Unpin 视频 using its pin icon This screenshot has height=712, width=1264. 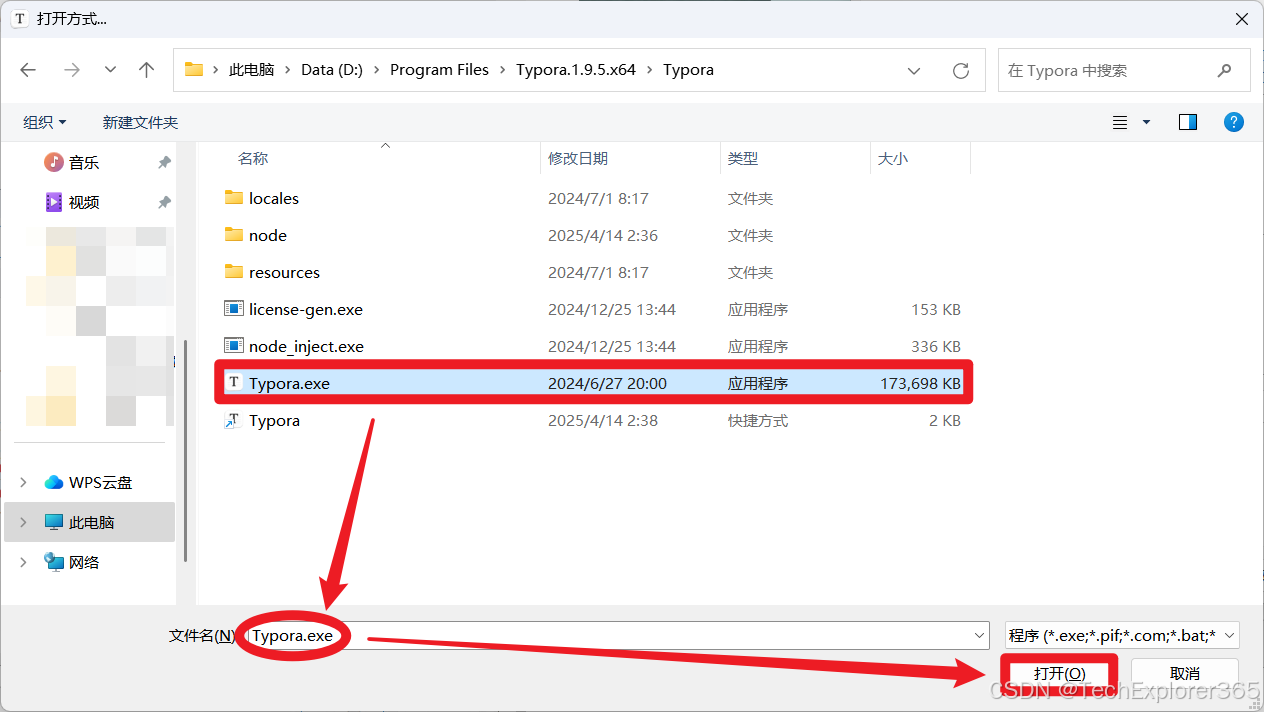(164, 202)
